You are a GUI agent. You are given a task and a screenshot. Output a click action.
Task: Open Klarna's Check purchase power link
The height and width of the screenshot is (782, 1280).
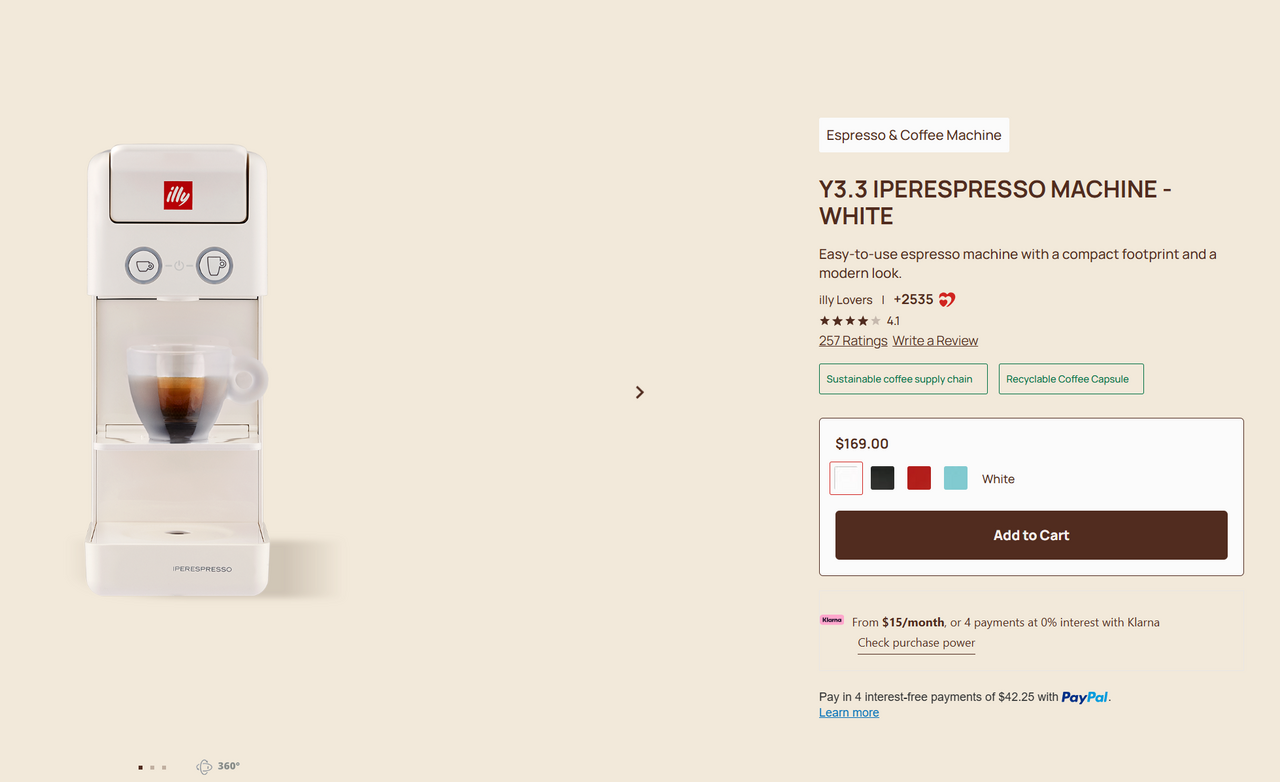tap(916, 643)
